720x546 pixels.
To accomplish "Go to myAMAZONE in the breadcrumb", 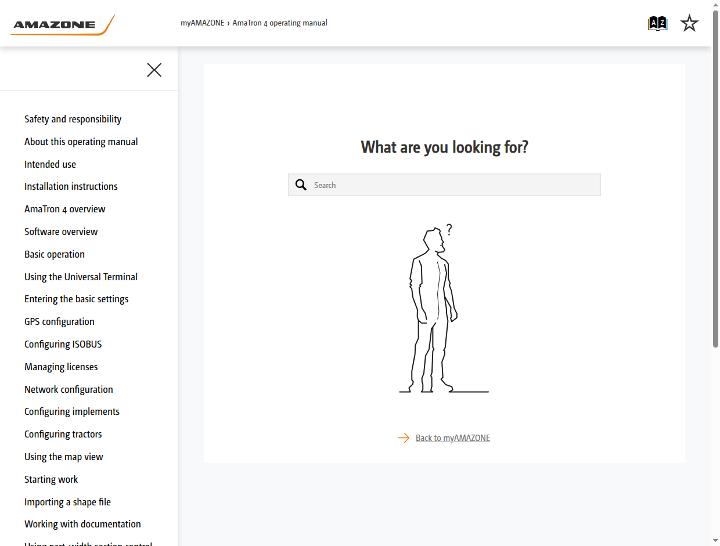I will coord(202,23).
